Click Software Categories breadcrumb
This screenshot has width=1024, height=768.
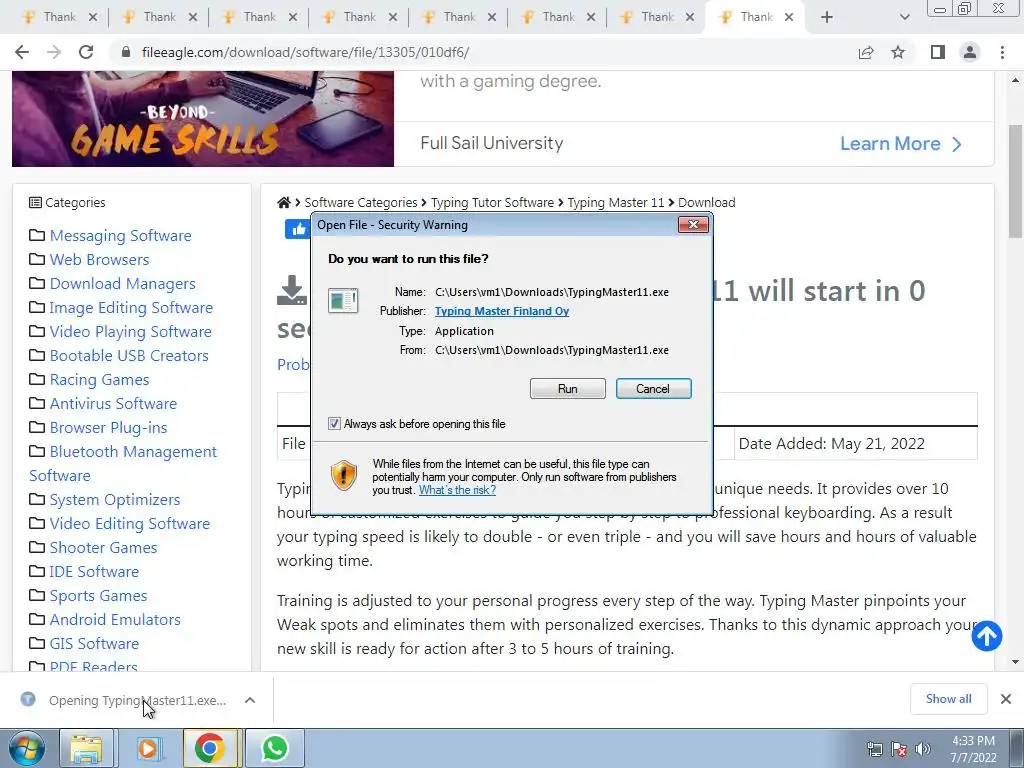[x=360, y=202]
